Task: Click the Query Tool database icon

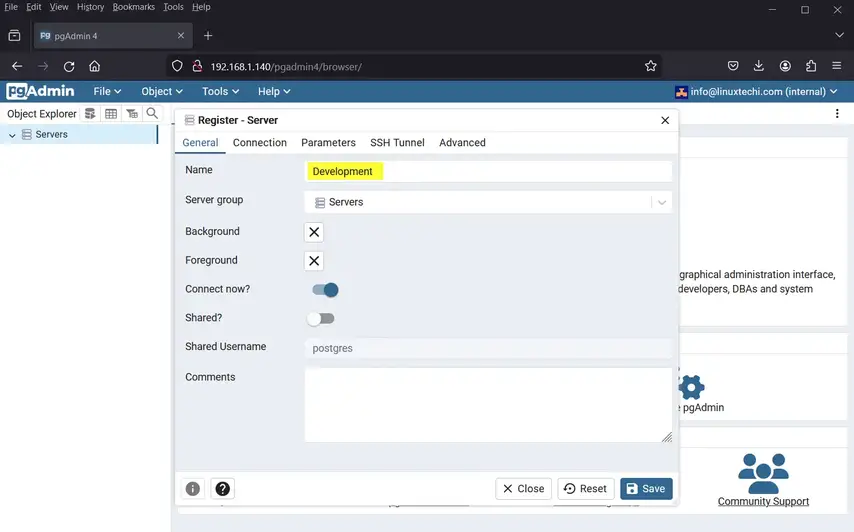Action: coord(90,114)
